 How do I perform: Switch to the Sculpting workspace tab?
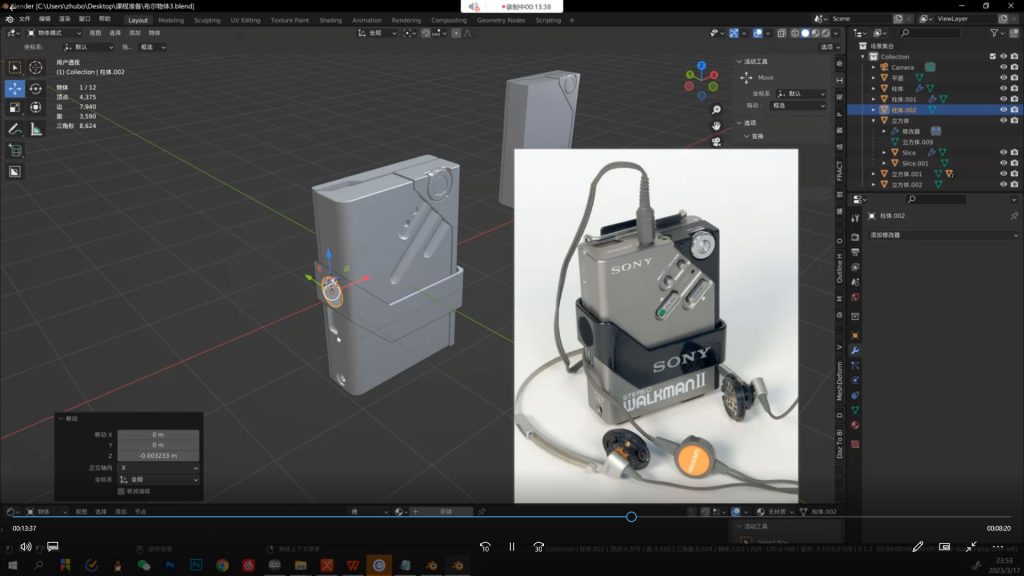207,20
